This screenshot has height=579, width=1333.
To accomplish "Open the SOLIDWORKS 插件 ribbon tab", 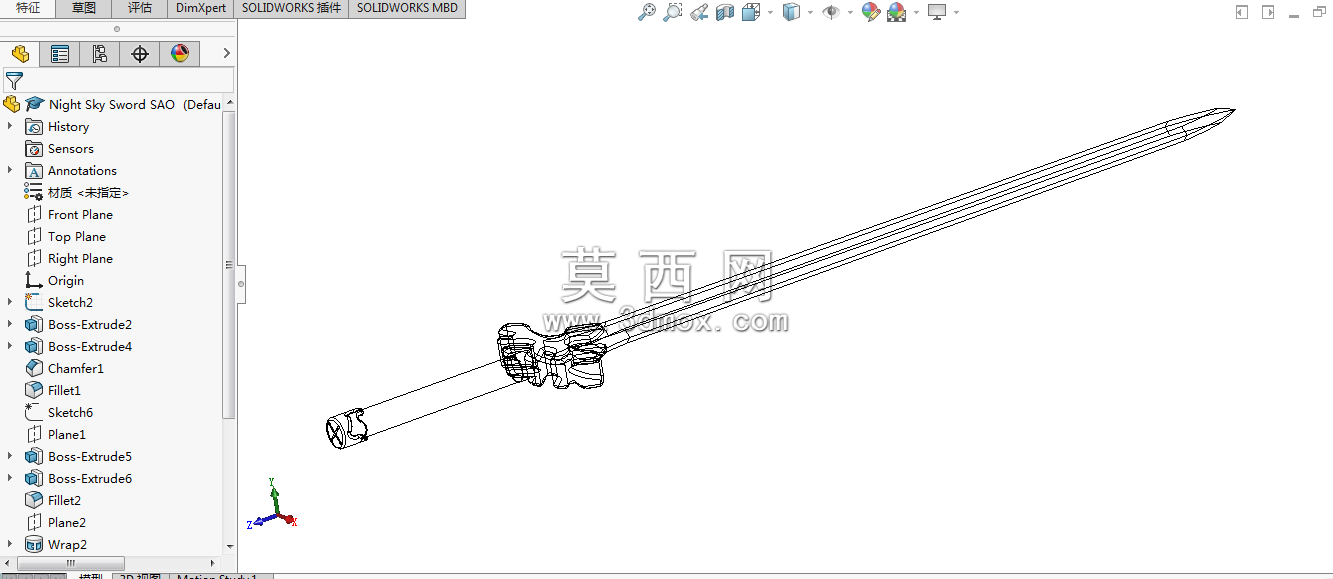I will [x=291, y=8].
